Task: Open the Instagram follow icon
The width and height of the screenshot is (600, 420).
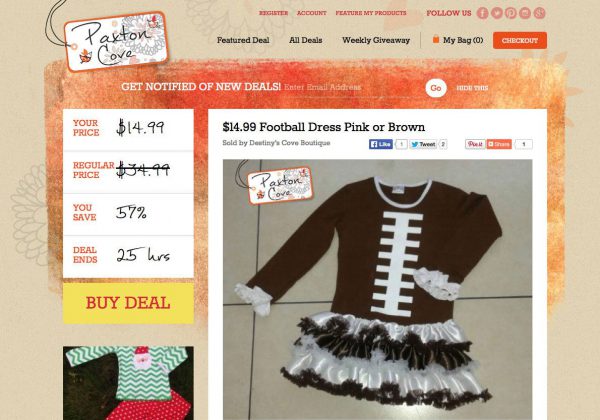Action: coord(525,13)
